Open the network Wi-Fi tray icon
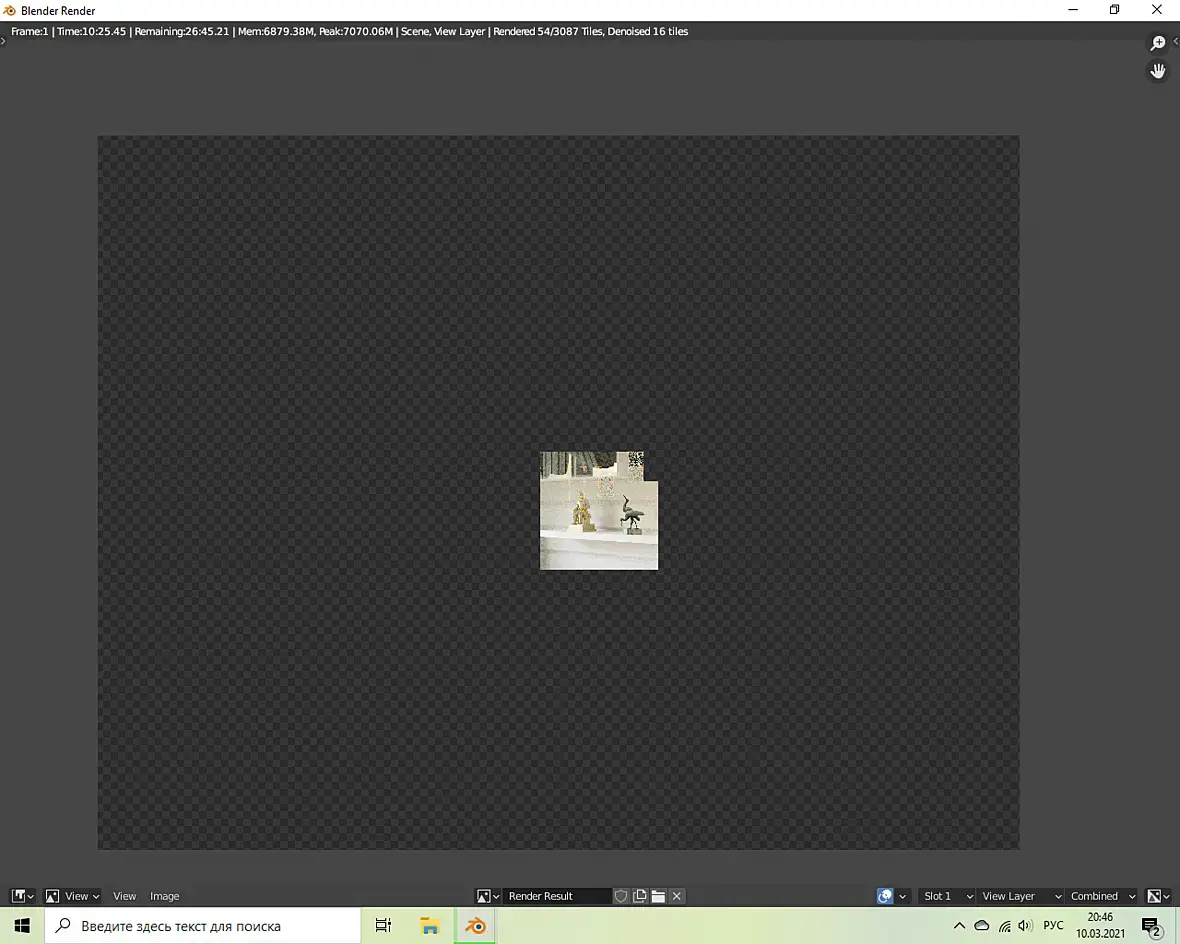 1005,926
